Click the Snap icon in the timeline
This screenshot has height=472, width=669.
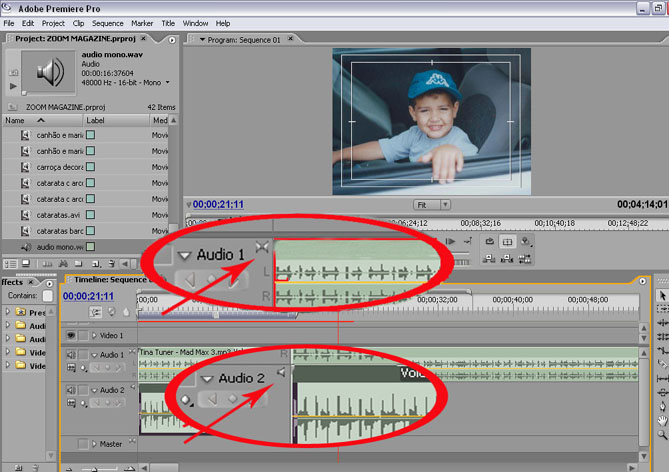[94, 312]
